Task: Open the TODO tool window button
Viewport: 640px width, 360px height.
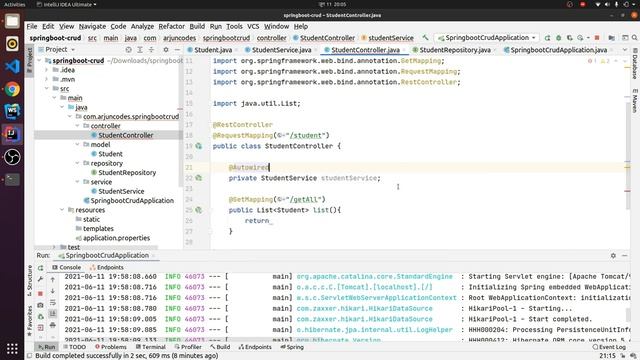Action: coord(74,347)
